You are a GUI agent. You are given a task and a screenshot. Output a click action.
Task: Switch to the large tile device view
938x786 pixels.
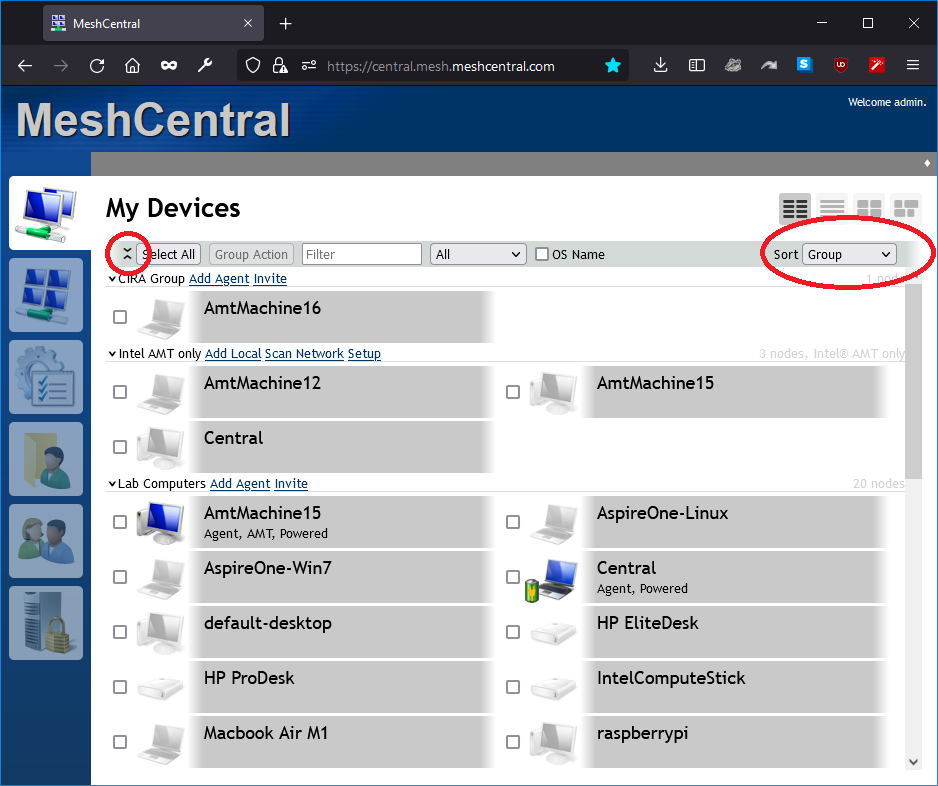tap(868, 208)
